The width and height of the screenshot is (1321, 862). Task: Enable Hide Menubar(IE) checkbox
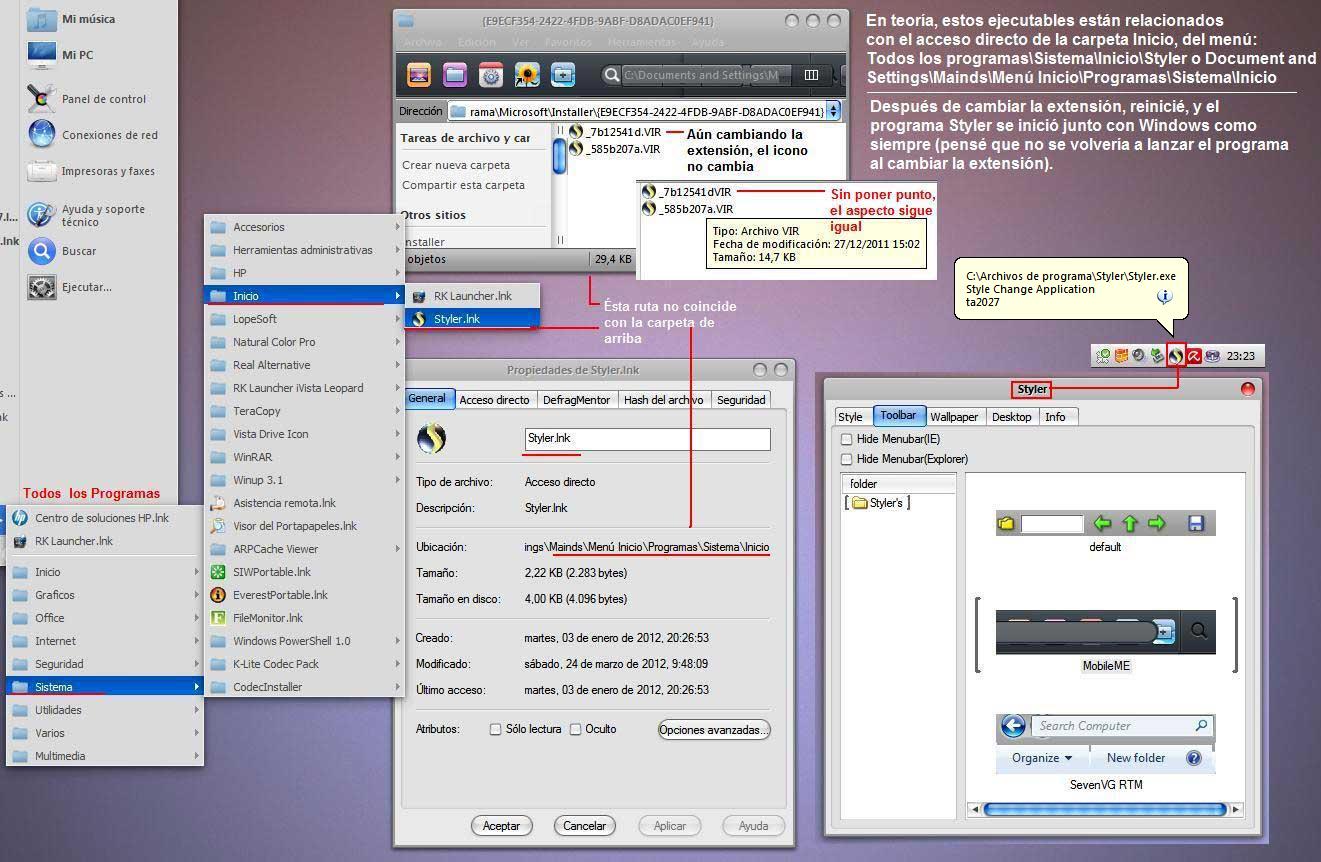tap(847, 439)
